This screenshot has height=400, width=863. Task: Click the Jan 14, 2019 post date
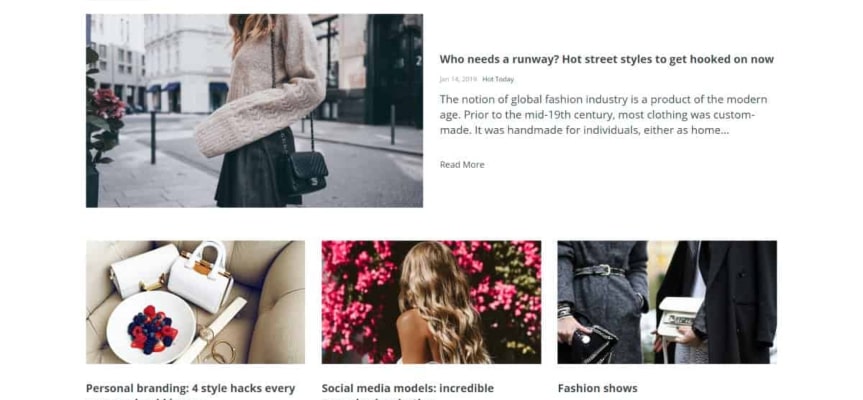click(x=458, y=79)
